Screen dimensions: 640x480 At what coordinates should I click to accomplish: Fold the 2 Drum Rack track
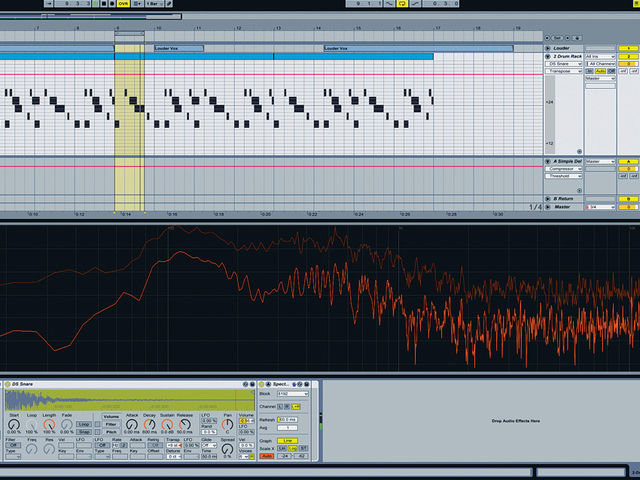[548, 56]
